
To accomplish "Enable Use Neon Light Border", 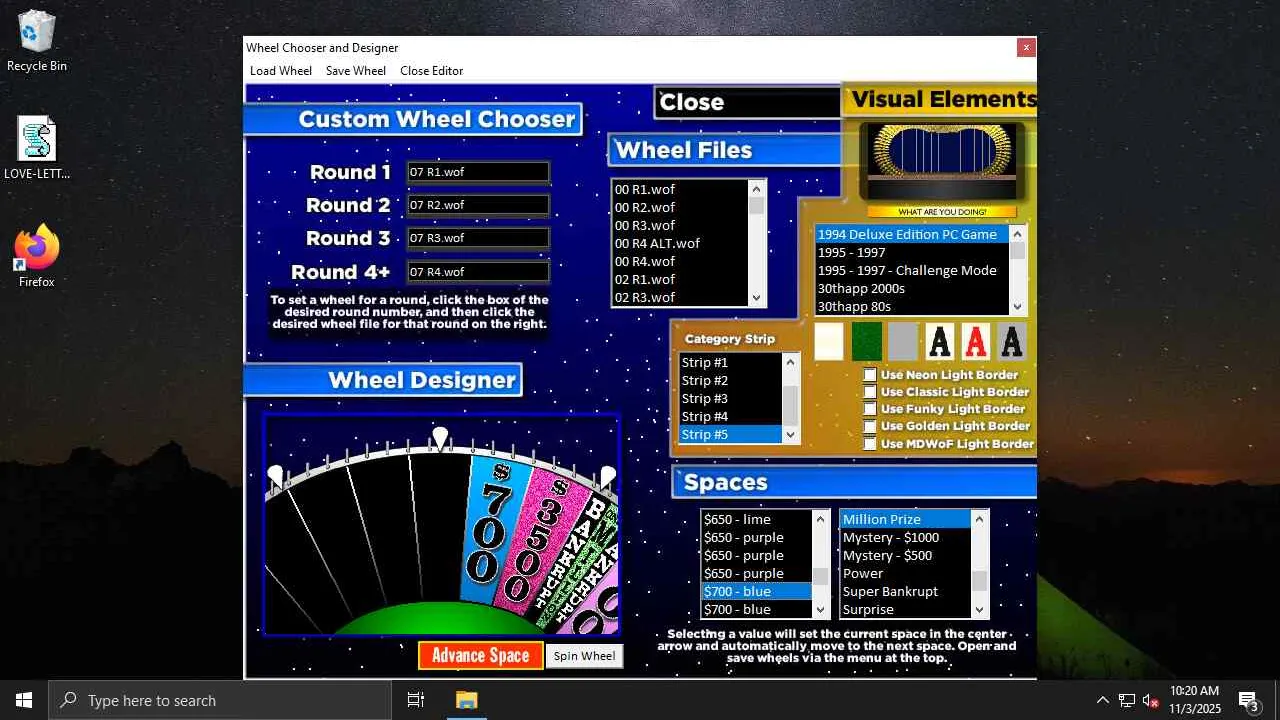I will (x=870, y=375).
